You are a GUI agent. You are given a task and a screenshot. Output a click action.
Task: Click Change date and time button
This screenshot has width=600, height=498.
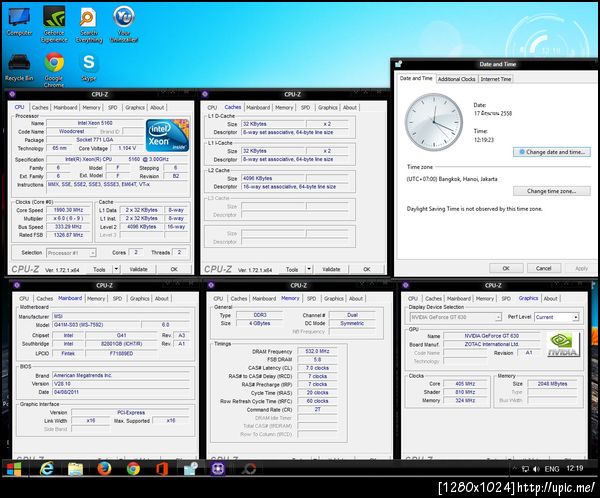point(551,152)
